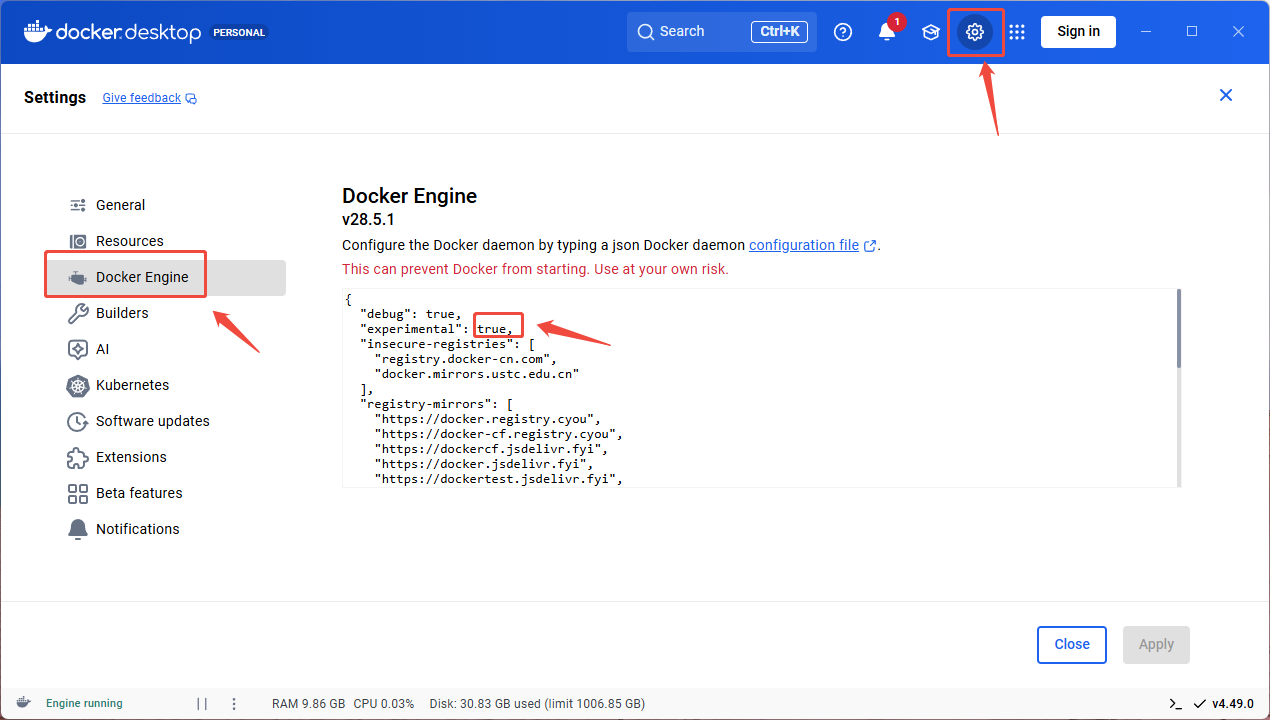Click the JSON editor scrollbar thumb

coord(1179,328)
